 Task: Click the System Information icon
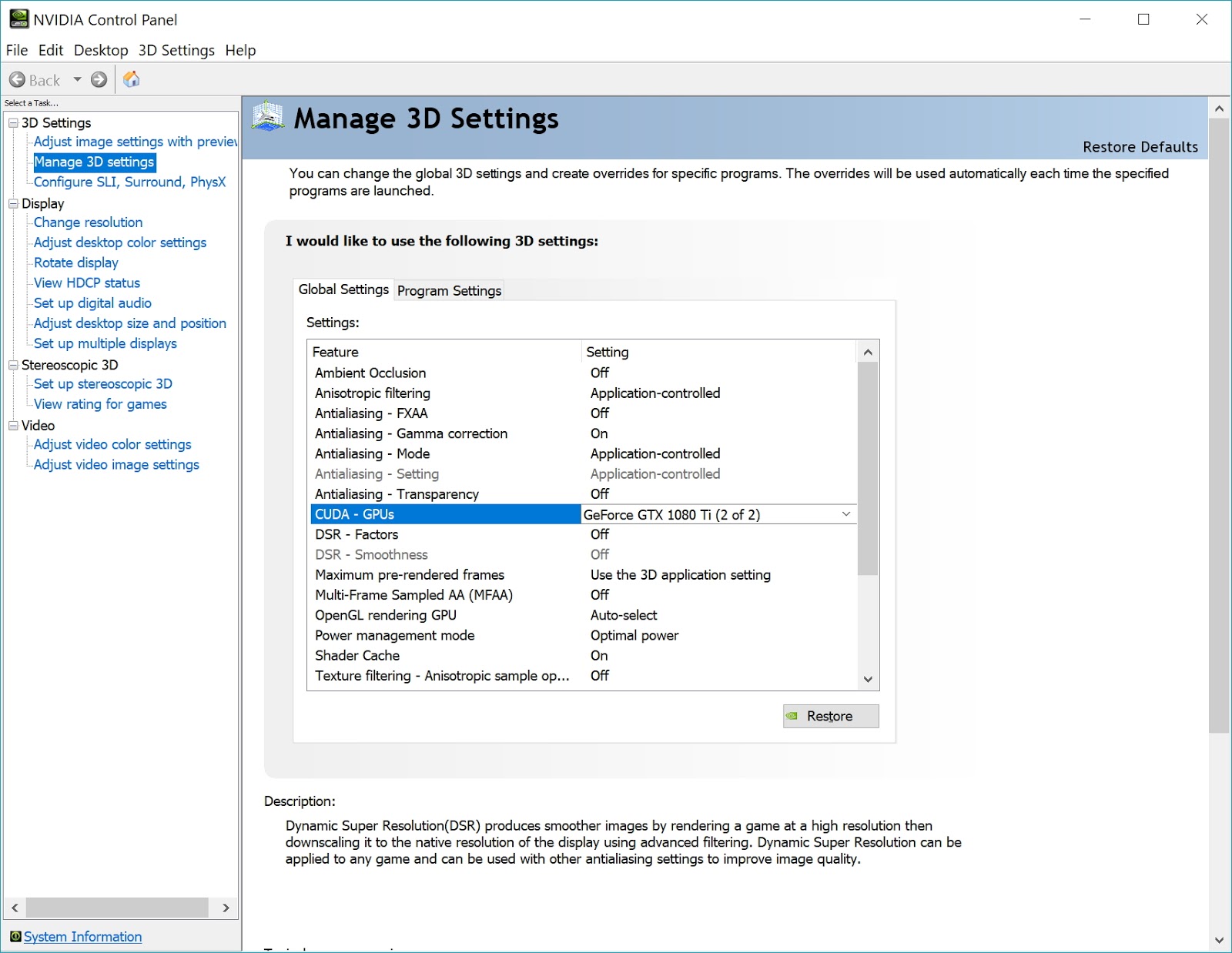(17, 937)
